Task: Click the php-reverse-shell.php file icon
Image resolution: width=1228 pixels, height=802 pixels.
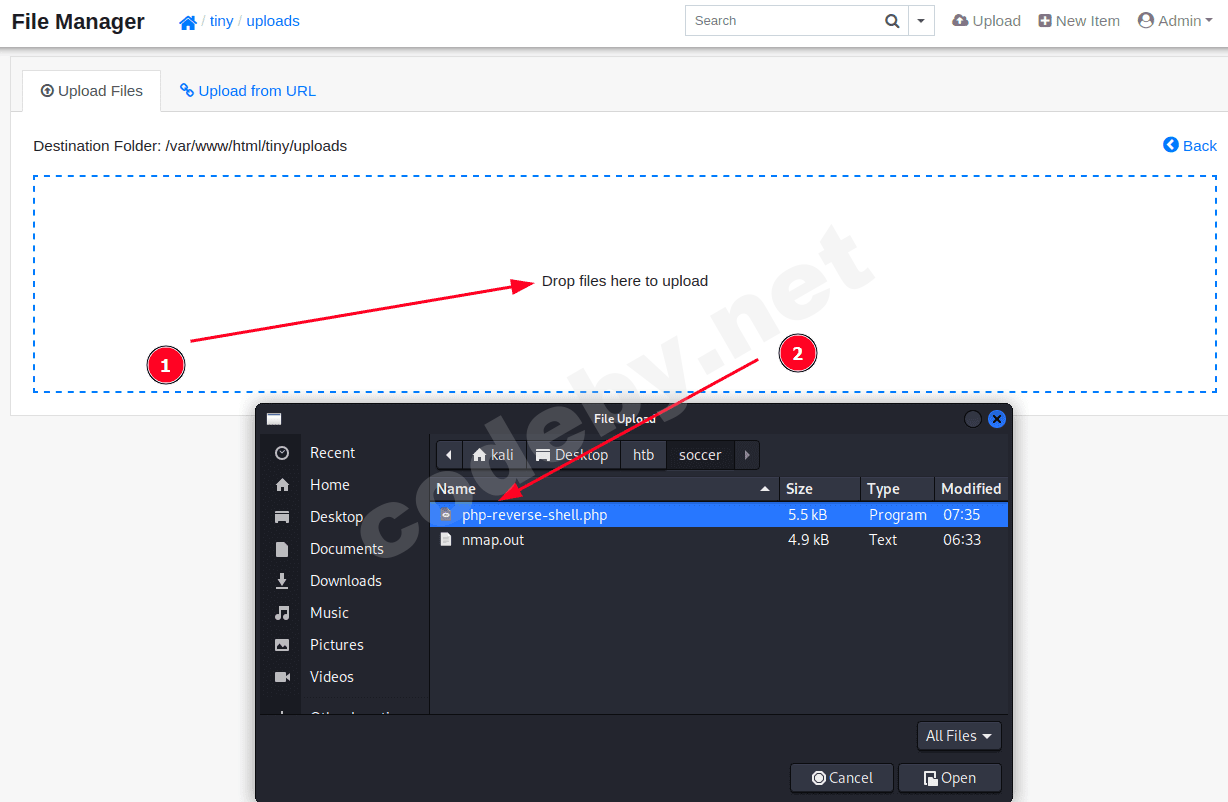Action: click(x=446, y=515)
